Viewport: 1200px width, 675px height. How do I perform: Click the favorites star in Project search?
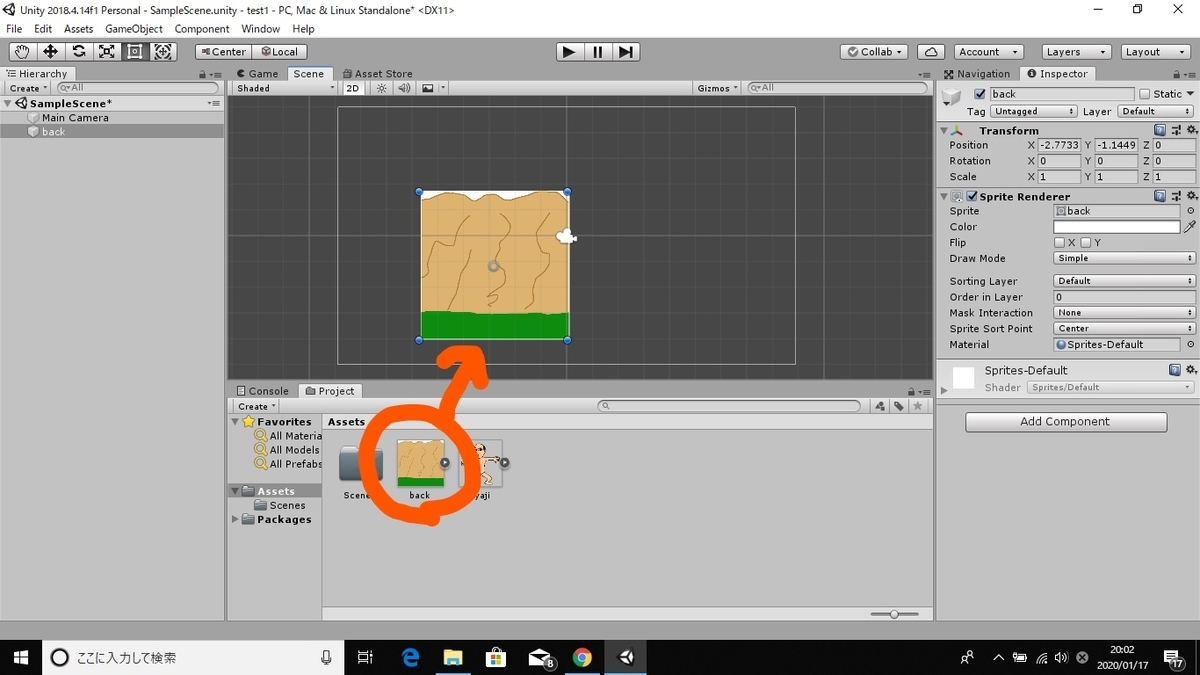[918, 406]
